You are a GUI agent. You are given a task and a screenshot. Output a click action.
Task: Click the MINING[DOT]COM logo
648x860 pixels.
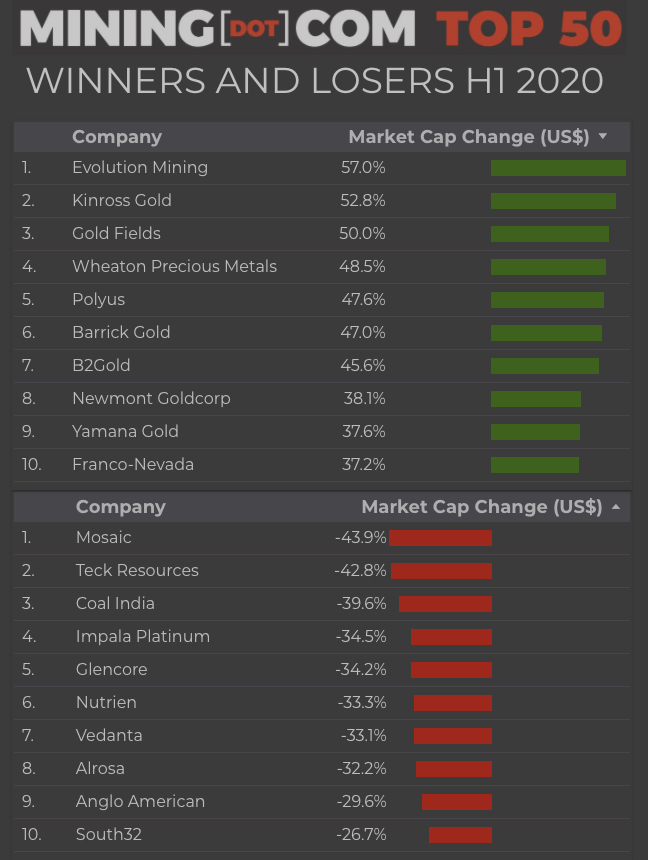tap(217, 29)
